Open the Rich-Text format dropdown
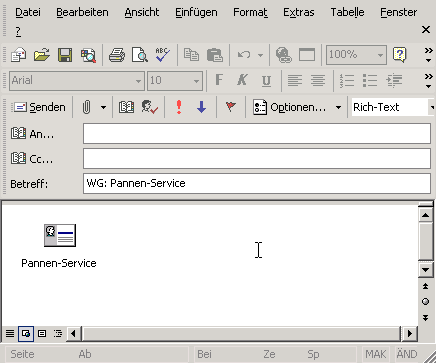This screenshot has width=436, height=363. pos(432,107)
